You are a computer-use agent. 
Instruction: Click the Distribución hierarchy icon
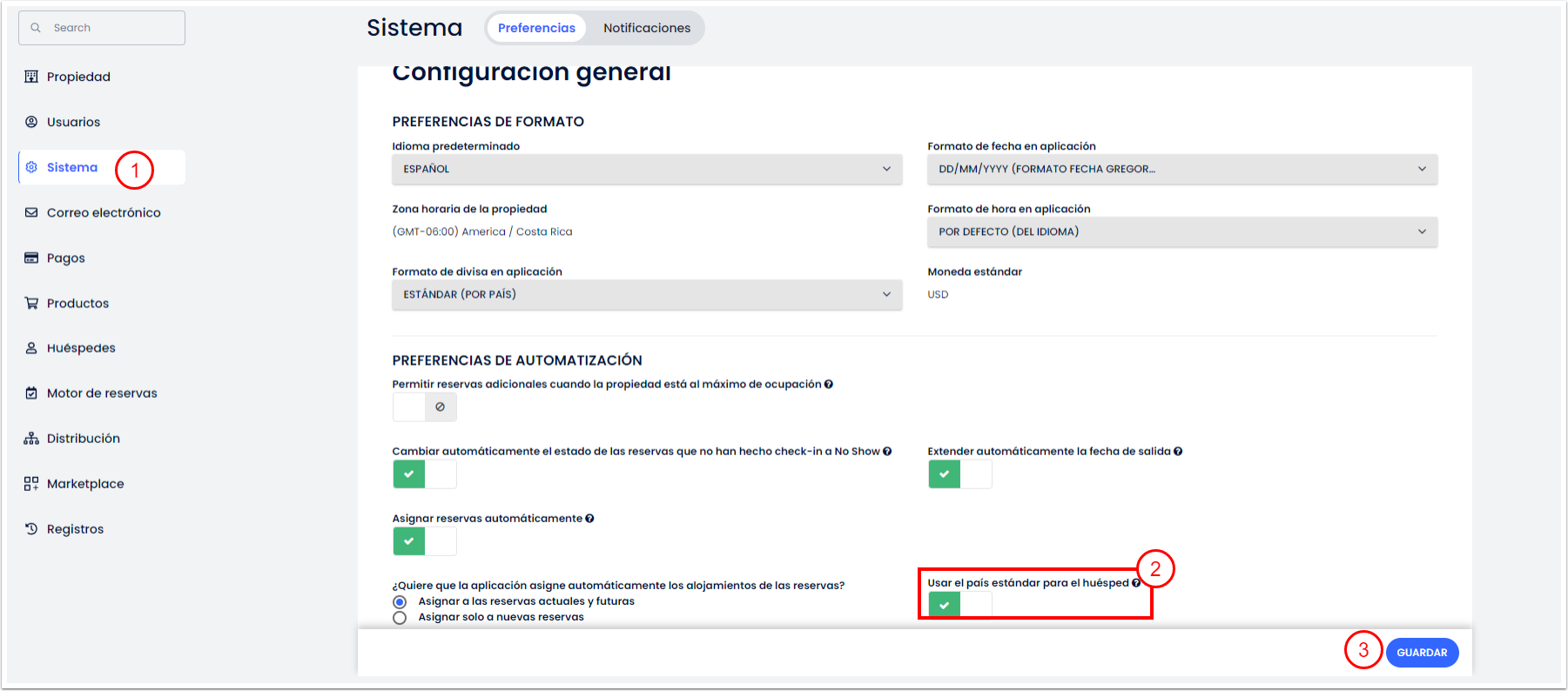point(31,439)
